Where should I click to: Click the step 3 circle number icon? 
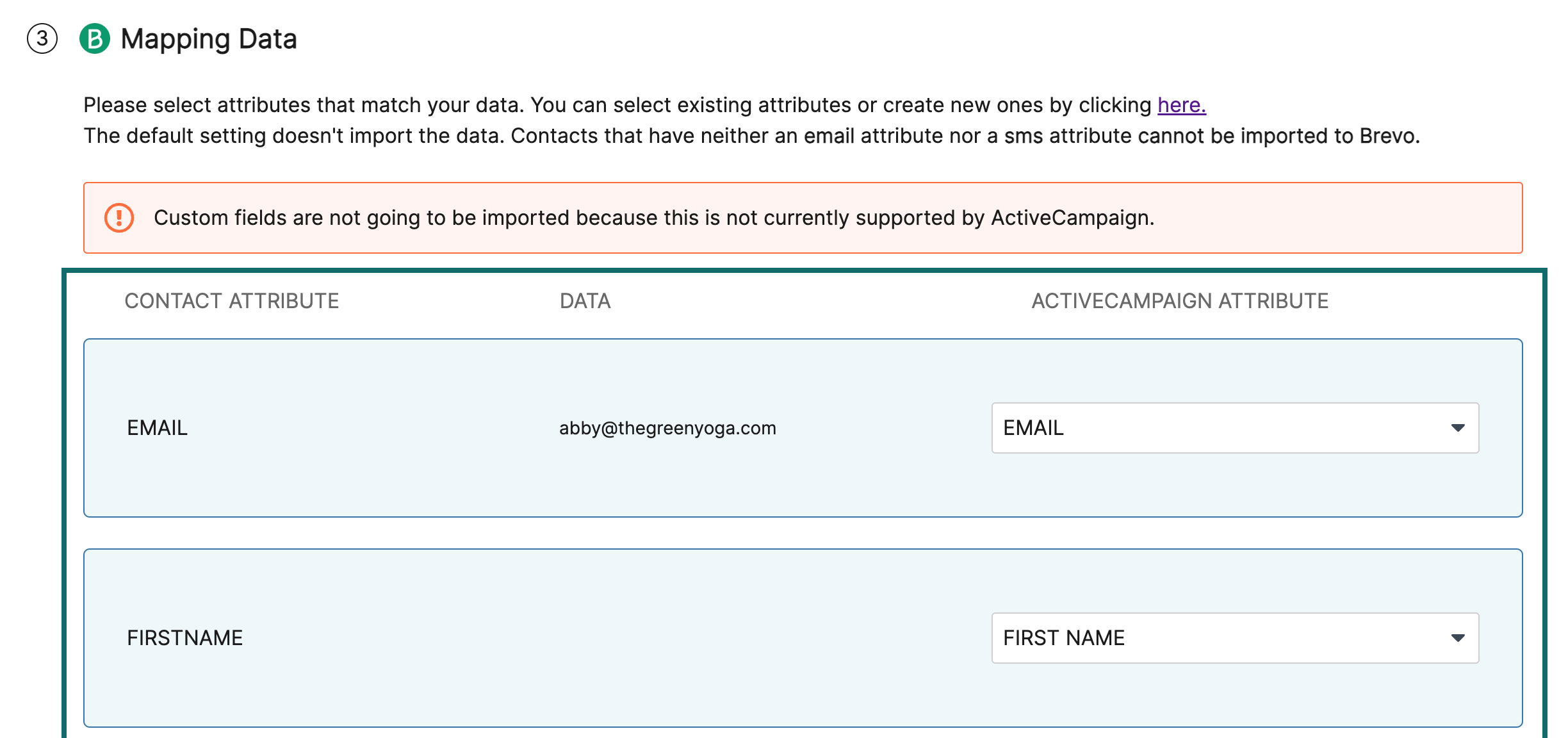coord(42,39)
